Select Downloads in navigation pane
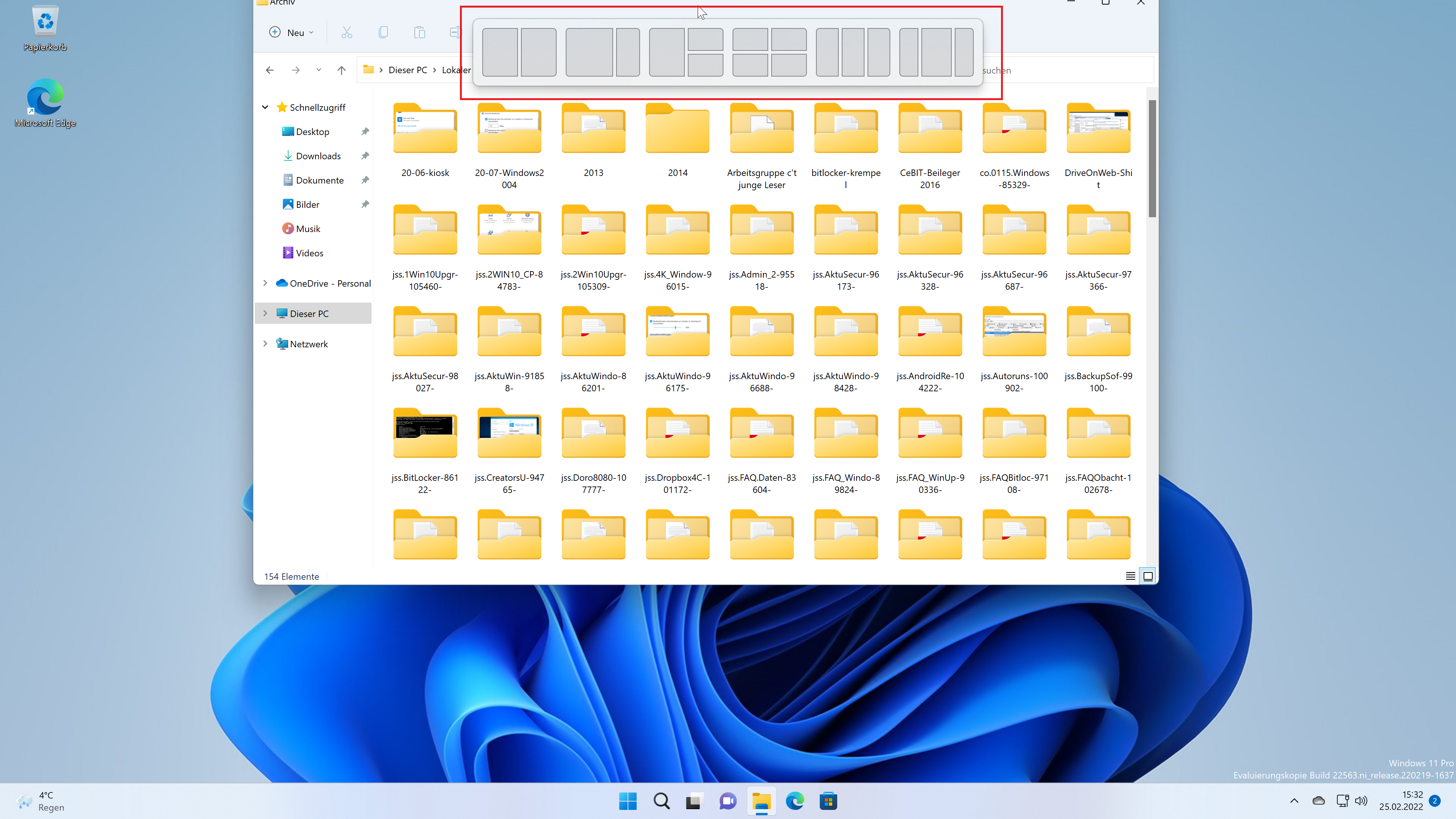Screen dimensions: 1456x819 coord(318,155)
